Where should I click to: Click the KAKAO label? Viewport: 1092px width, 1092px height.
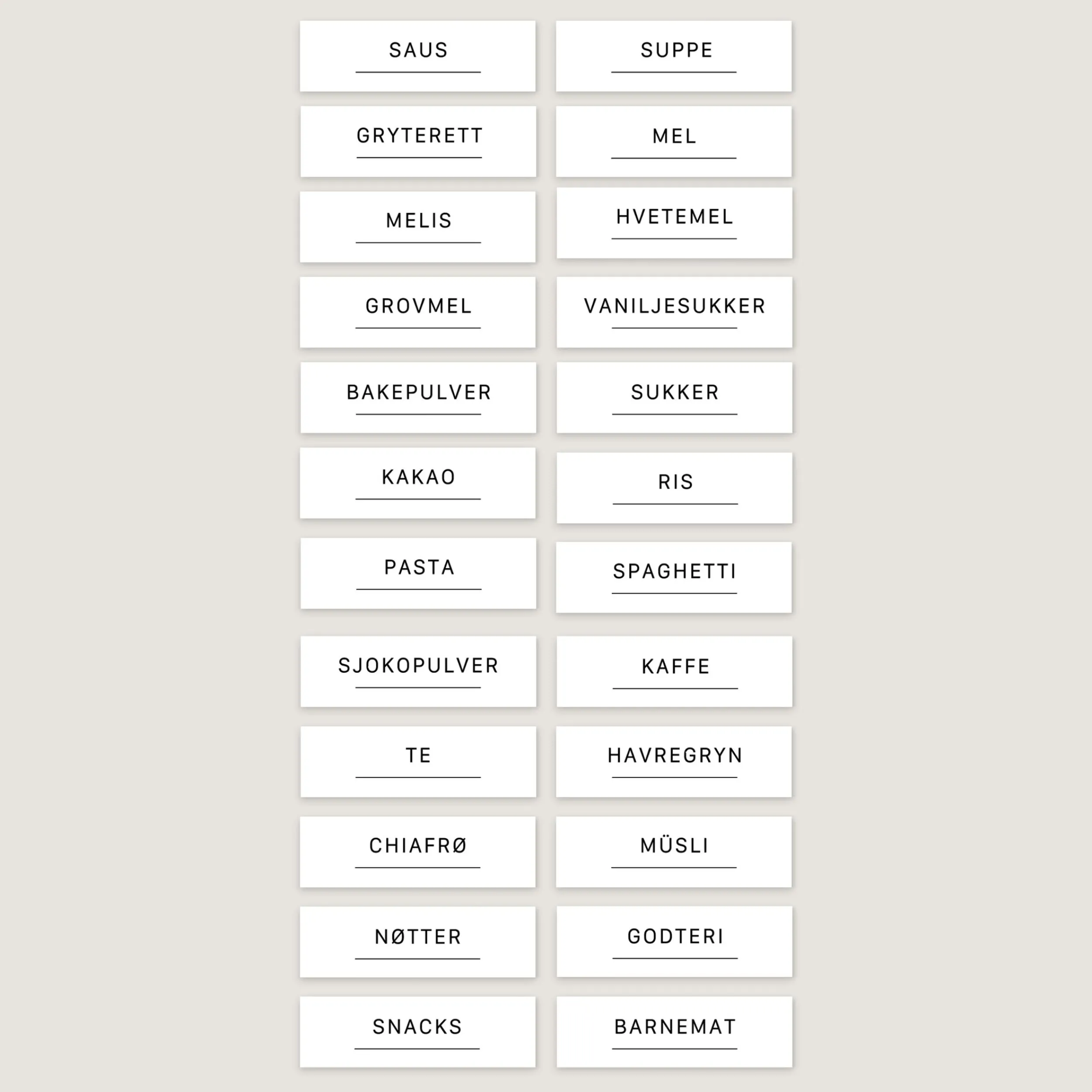(418, 483)
